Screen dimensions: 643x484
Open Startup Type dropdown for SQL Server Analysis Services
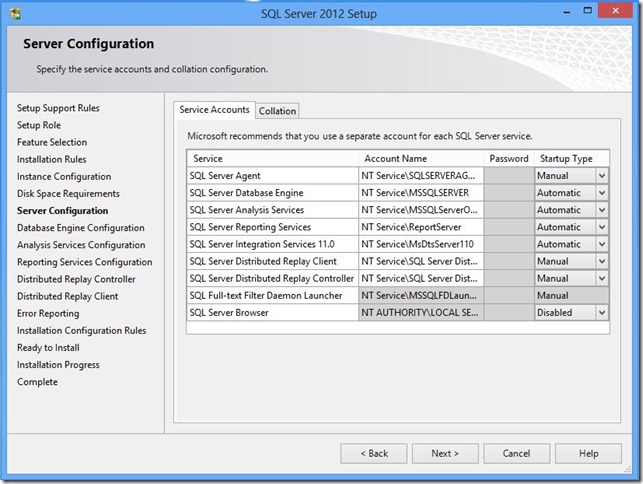[602, 210]
